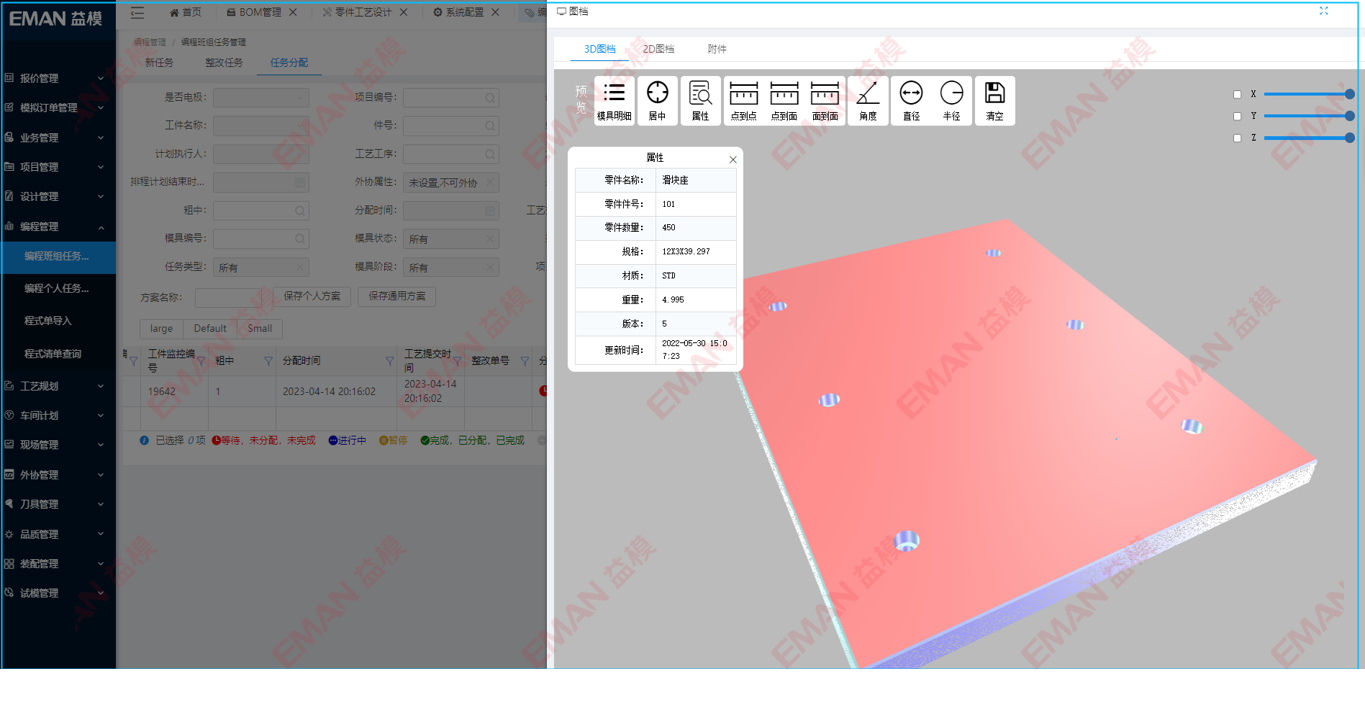The width and height of the screenshot is (1365, 713).
Task: Switch to the 整改任务 tab
Action: click(224, 63)
